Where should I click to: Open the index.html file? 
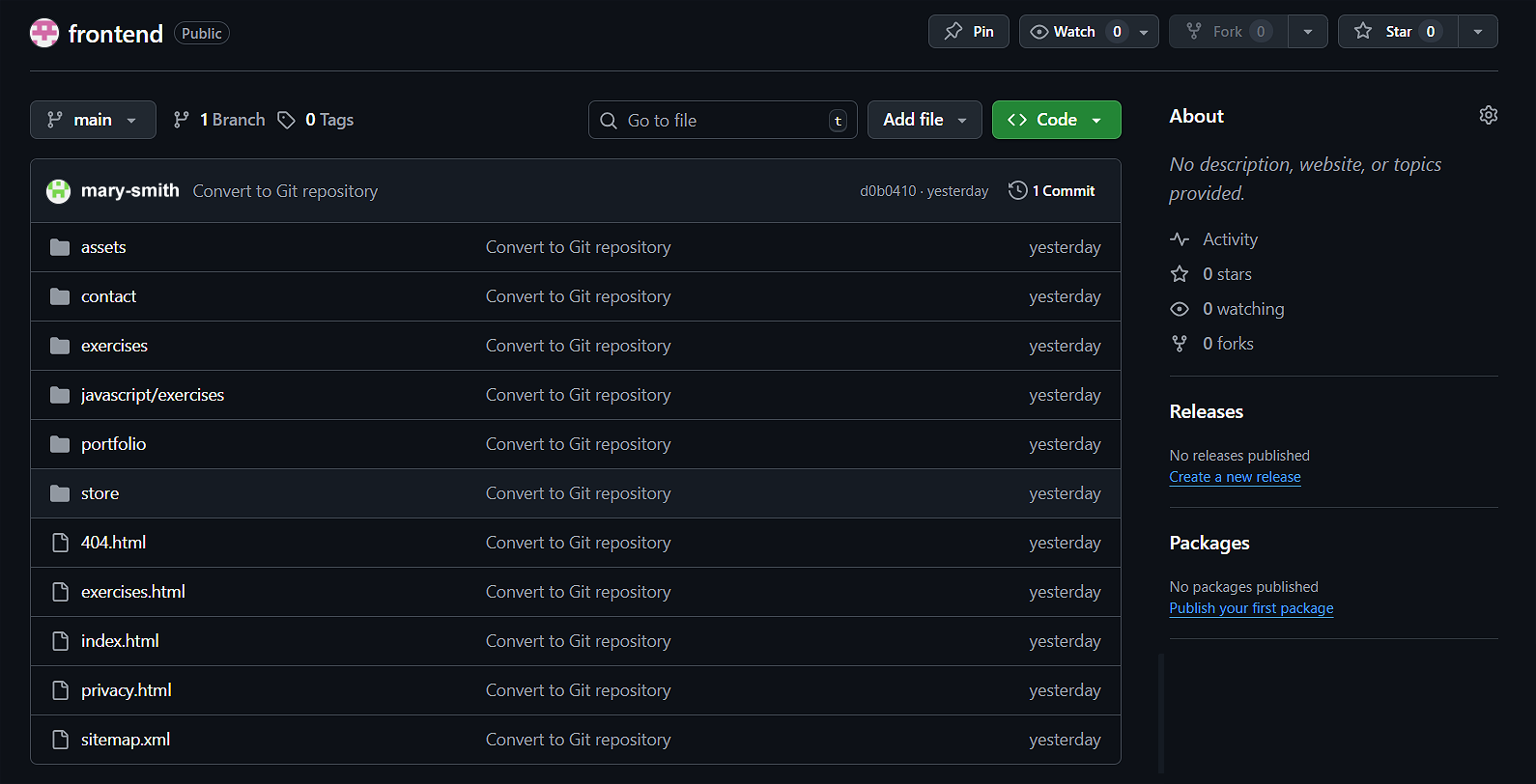tap(120, 641)
